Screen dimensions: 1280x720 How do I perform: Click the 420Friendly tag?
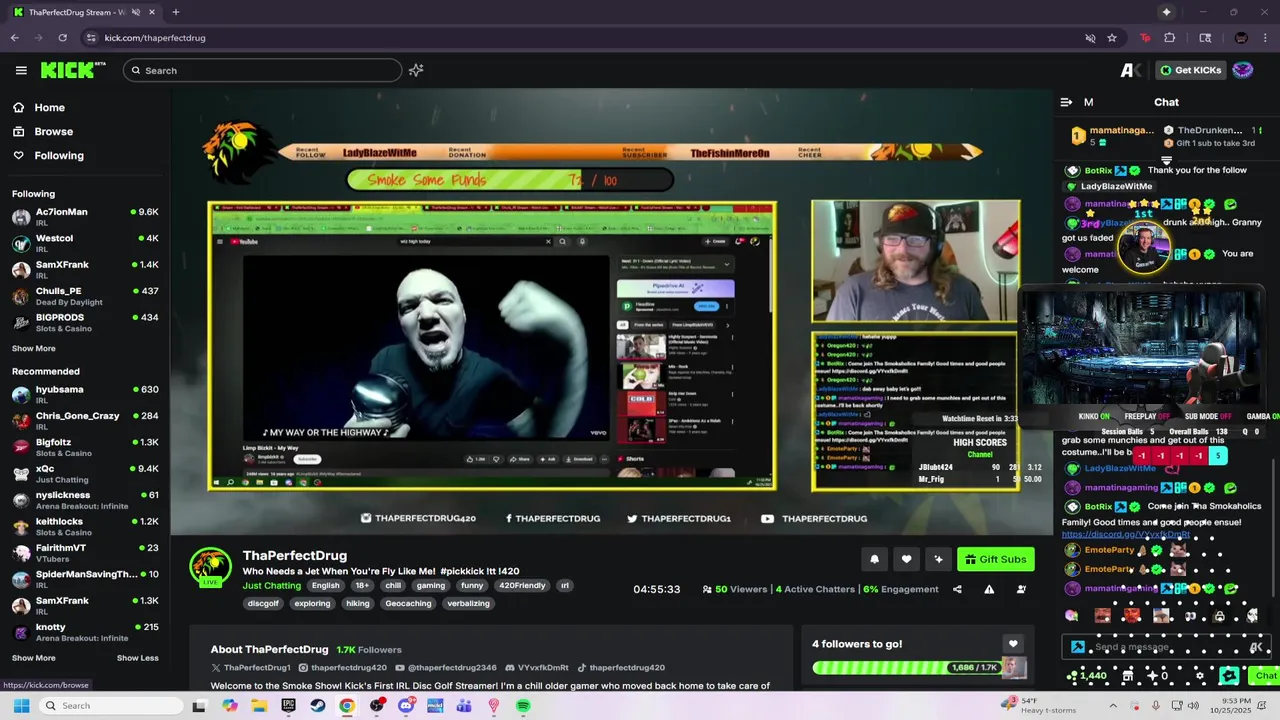(x=522, y=586)
